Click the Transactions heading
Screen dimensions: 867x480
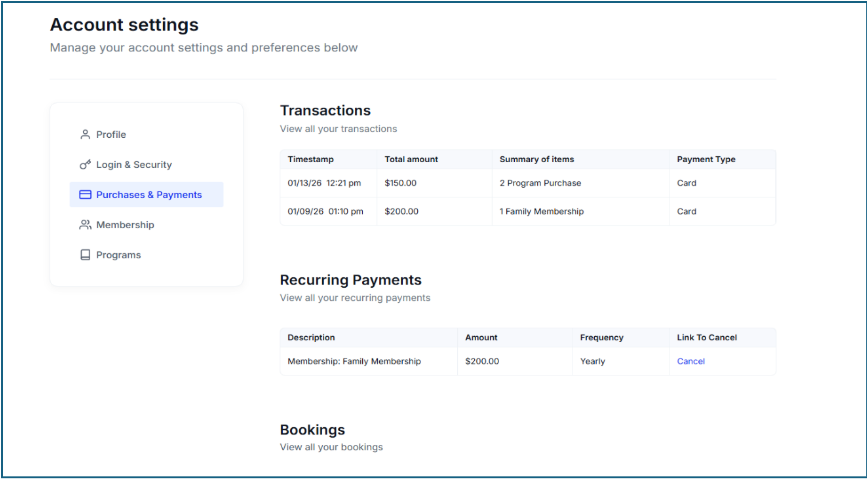[x=325, y=110]
